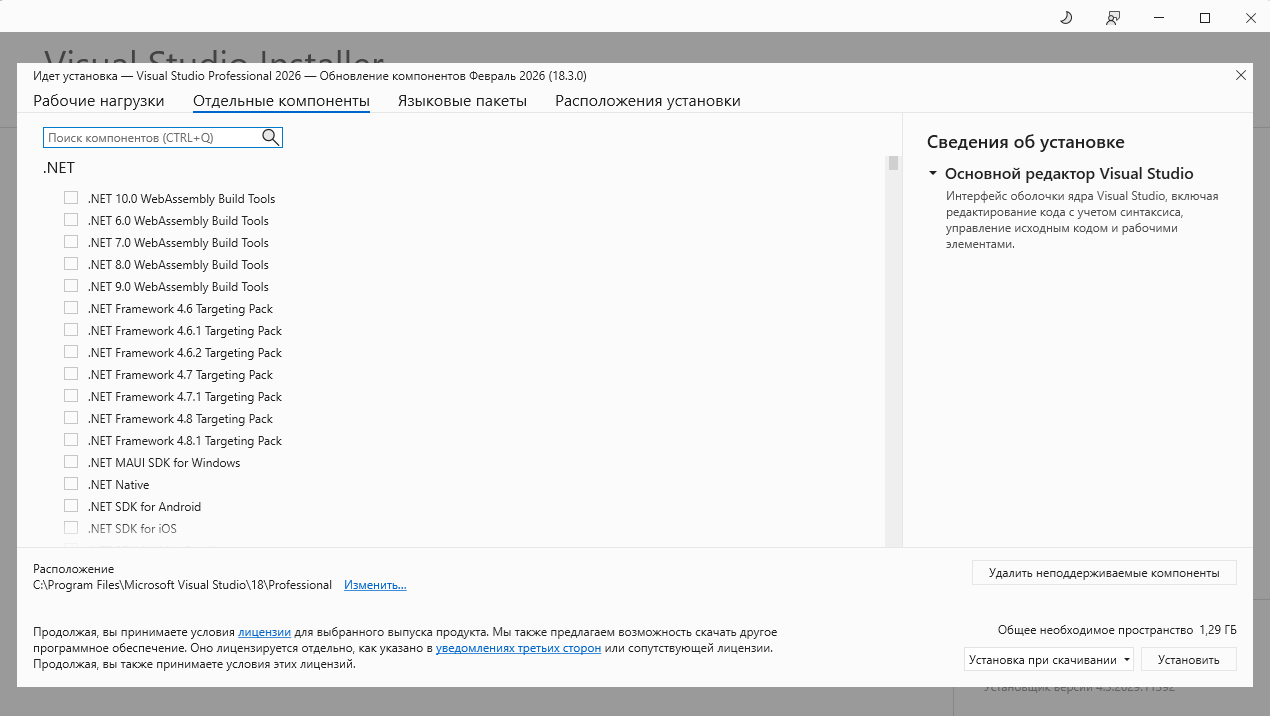The image size is (1270, 716).
Task: Check .NET 6.0 WebAssembly Build Tools
Action: point(71,220)
